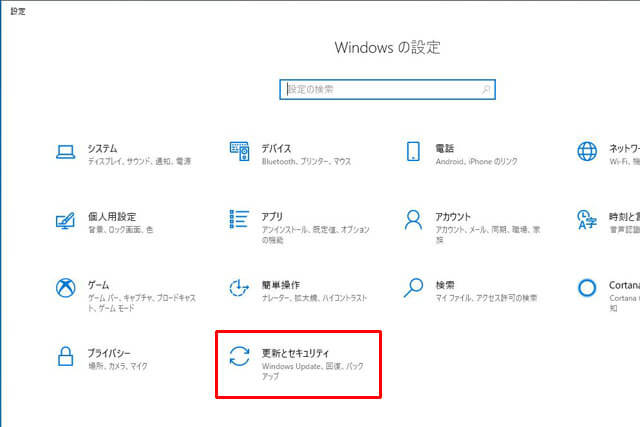Focus the 設定の検索 search field

[387, 89]
